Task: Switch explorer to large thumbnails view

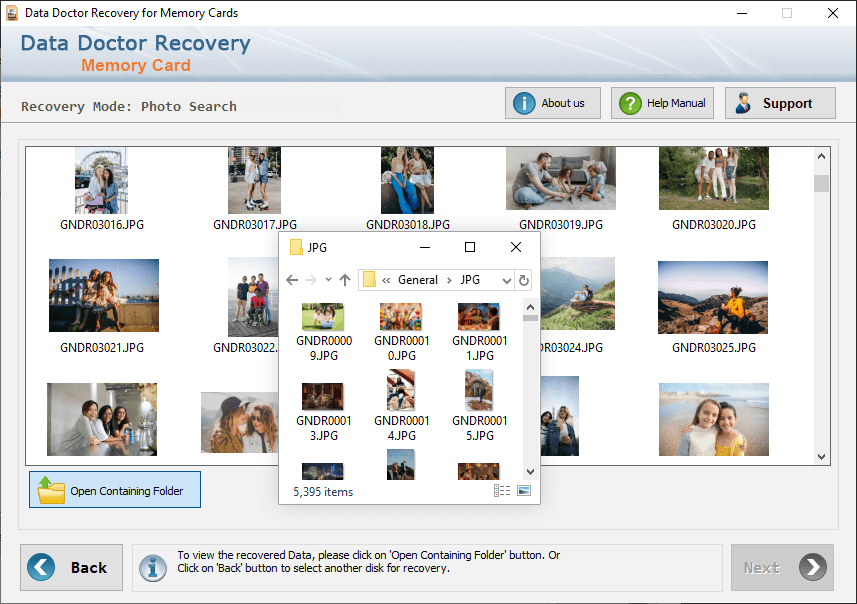Action: click(x=524, y=490)
